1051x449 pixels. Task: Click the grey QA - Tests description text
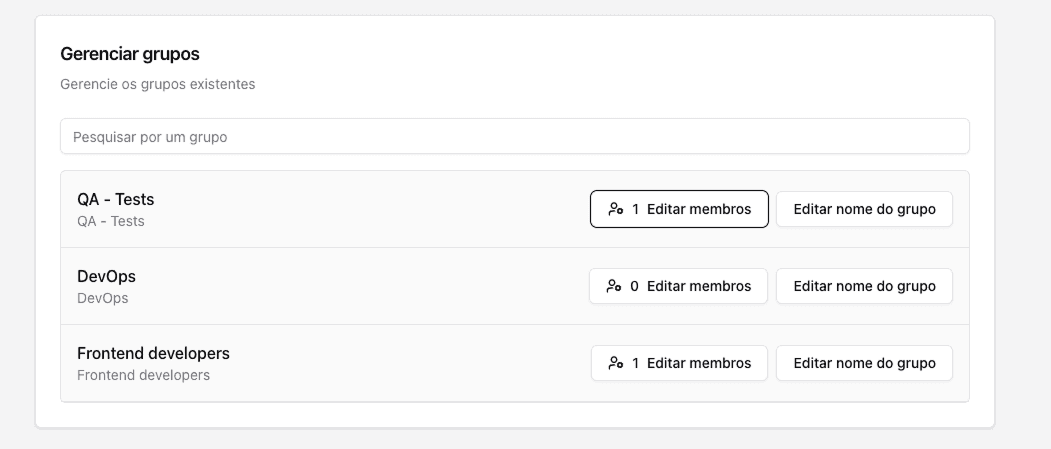[x=111, y=221]
